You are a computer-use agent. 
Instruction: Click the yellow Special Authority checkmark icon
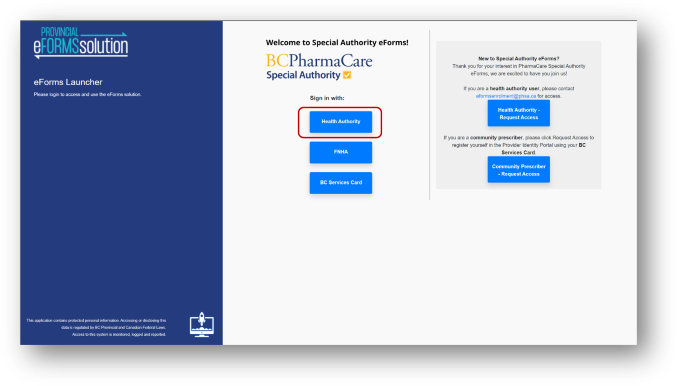347,75
